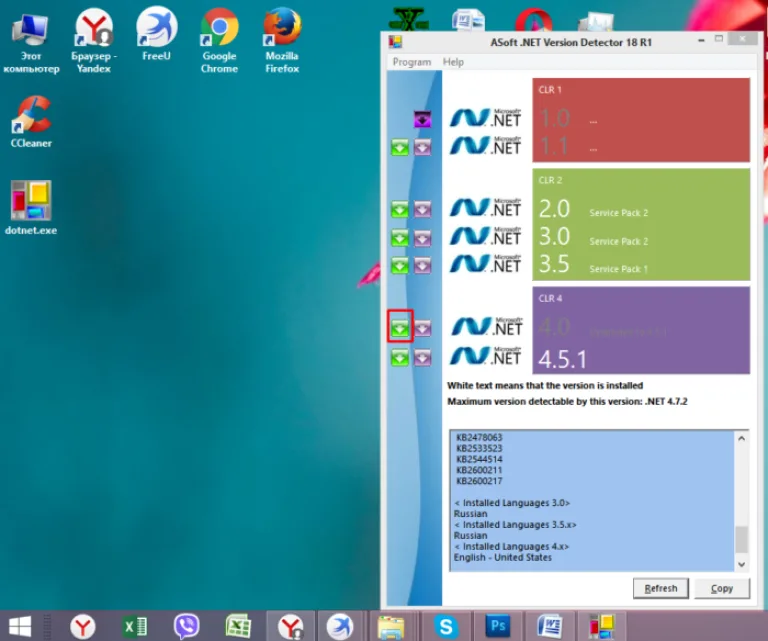Image resolution: width=768 pixels, height=641 pixels.
Task: Click the 'English - United States' line
Action: pos(503,557)
